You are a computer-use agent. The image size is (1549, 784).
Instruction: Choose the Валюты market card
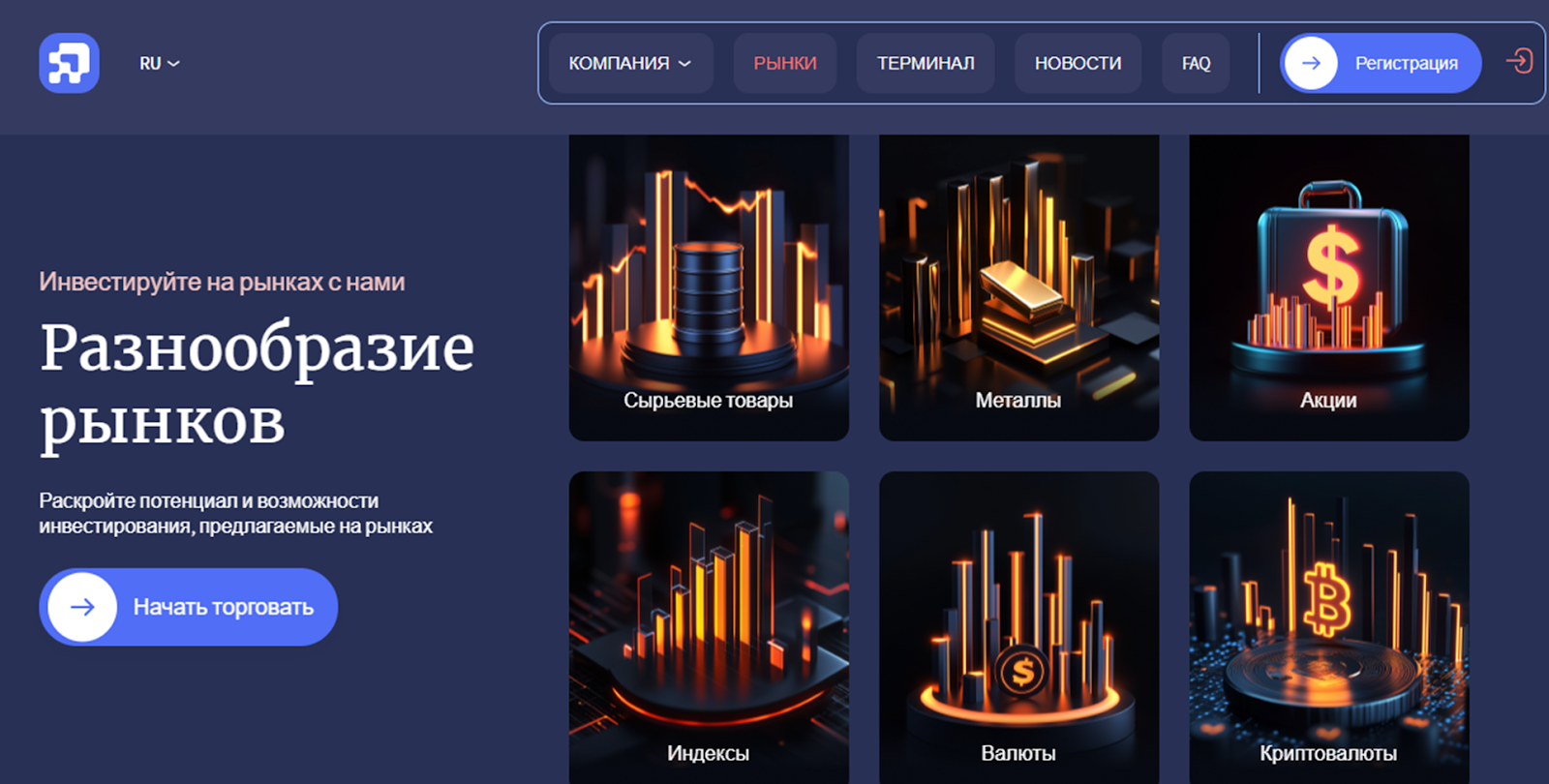click(1018, 627)
